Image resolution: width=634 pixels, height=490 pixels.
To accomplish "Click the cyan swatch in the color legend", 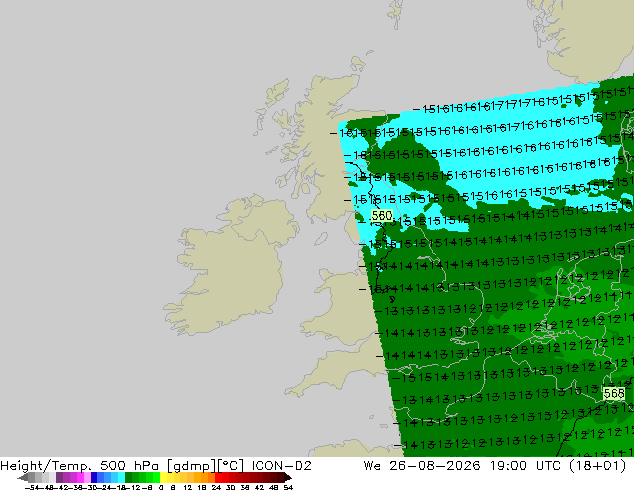I will pyautogui.click(x=121, y=477).
